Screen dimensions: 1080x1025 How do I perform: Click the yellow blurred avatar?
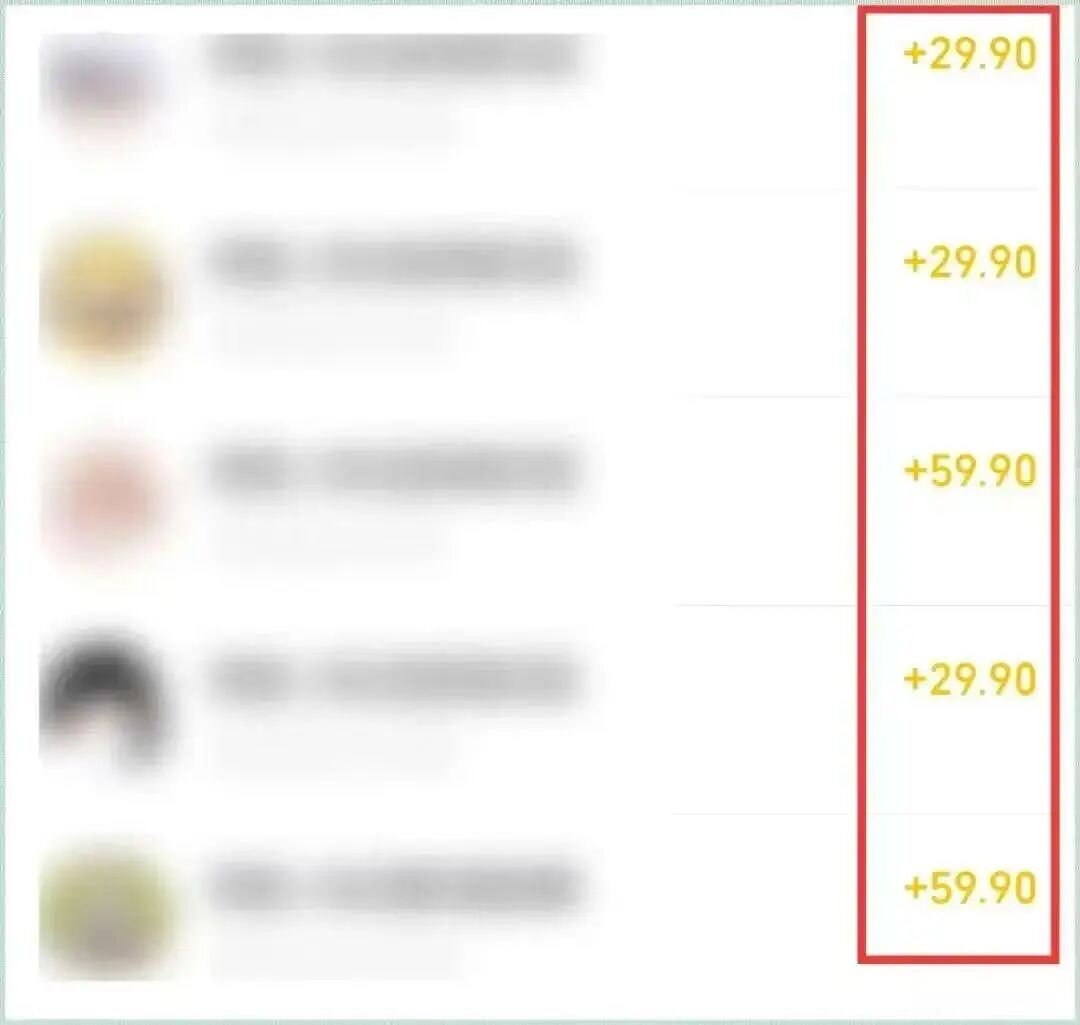103,300
